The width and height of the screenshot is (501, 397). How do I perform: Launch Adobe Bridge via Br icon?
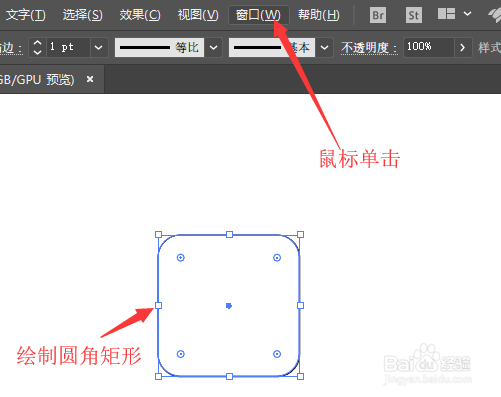[378, 15]
